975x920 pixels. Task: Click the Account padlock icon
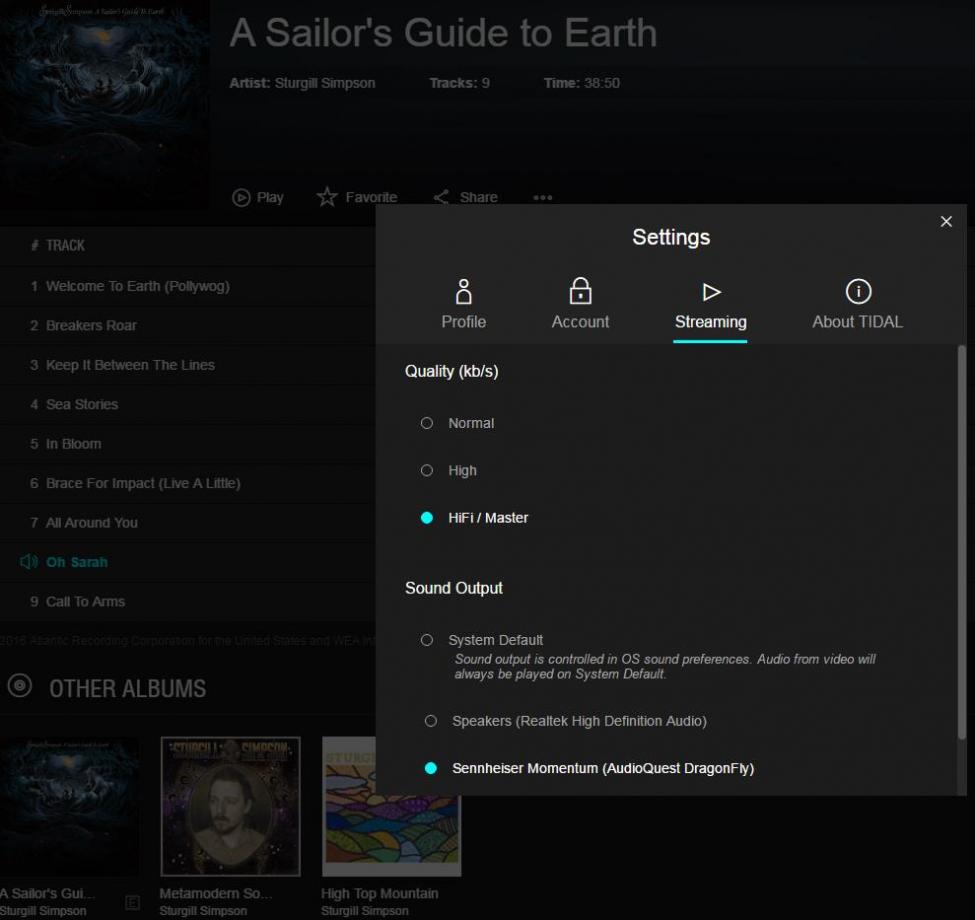point(580,290)
